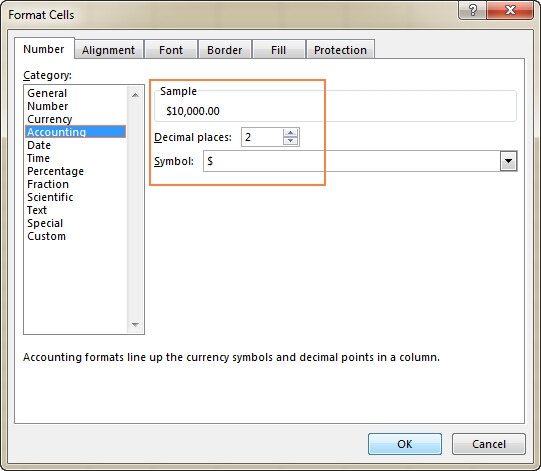The height and width of the screenshot is (471, 541).
Task: Open the Font tab
Action: pos(171,50)
